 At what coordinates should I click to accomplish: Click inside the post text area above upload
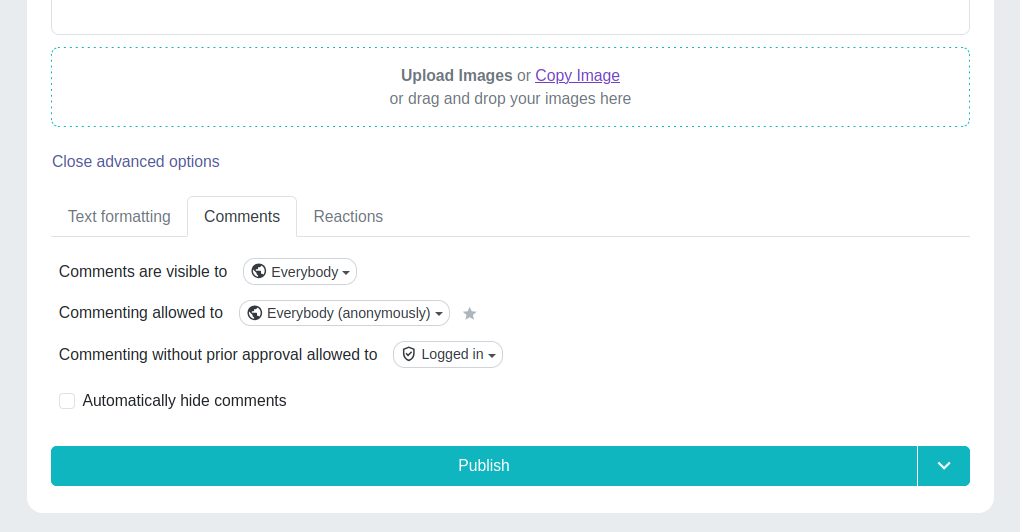[510, 16]
